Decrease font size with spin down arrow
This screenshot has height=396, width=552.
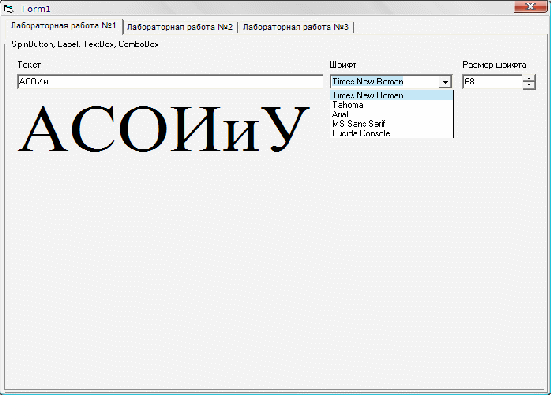pyautogui.click(x=529, y=86)
